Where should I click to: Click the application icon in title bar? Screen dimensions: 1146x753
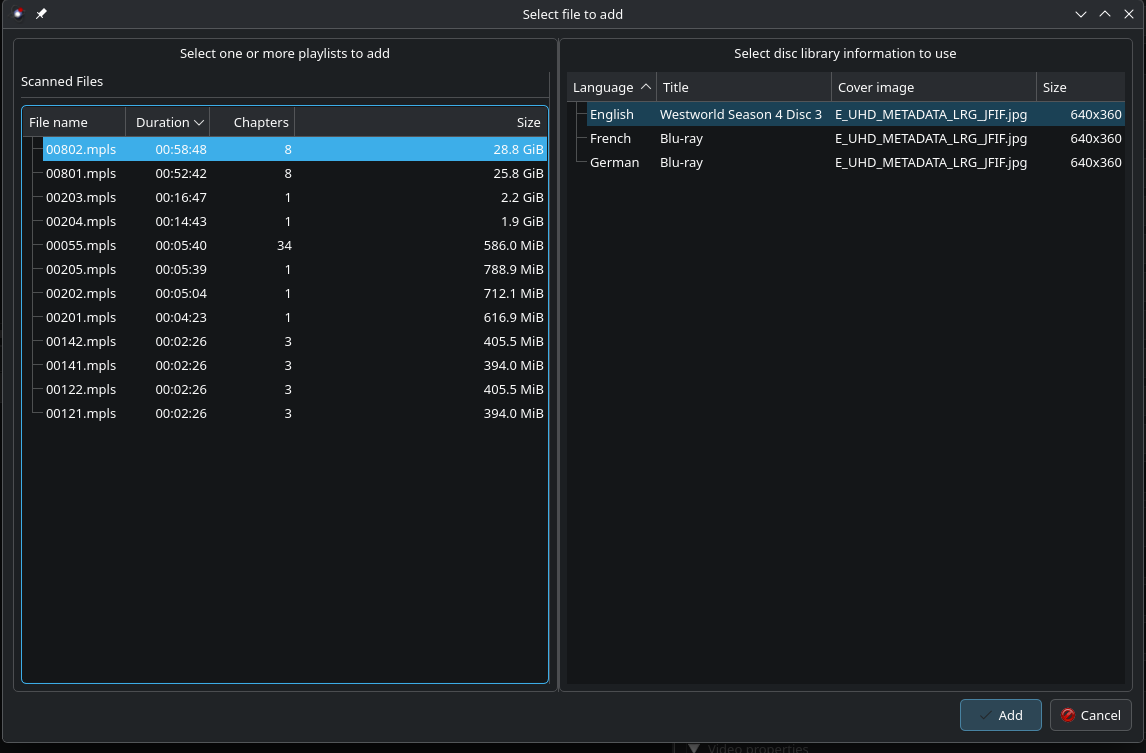(x=18, y=14)
